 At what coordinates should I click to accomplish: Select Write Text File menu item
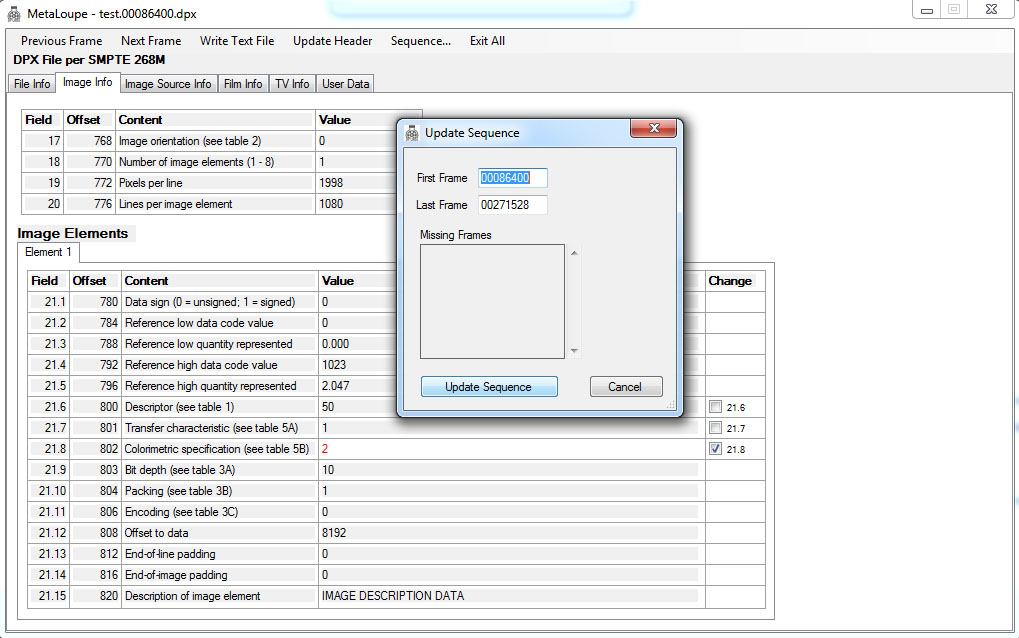(237, 41)
